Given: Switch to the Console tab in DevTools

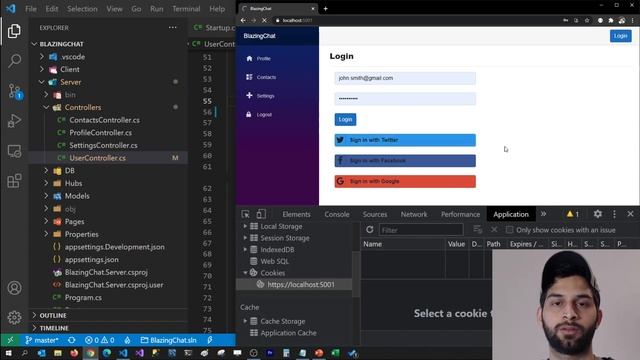Looking at the screenshot, I should 337,214.
